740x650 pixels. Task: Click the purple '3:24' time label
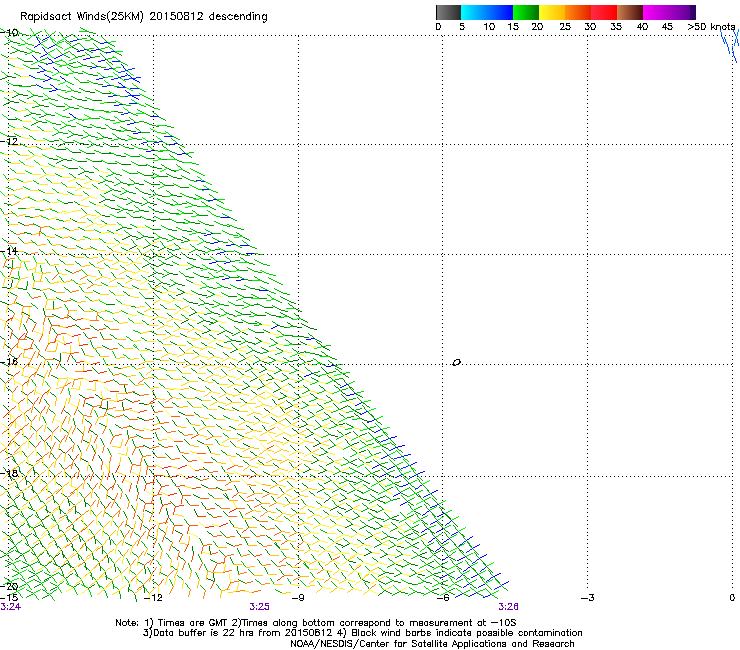[10, 607]
